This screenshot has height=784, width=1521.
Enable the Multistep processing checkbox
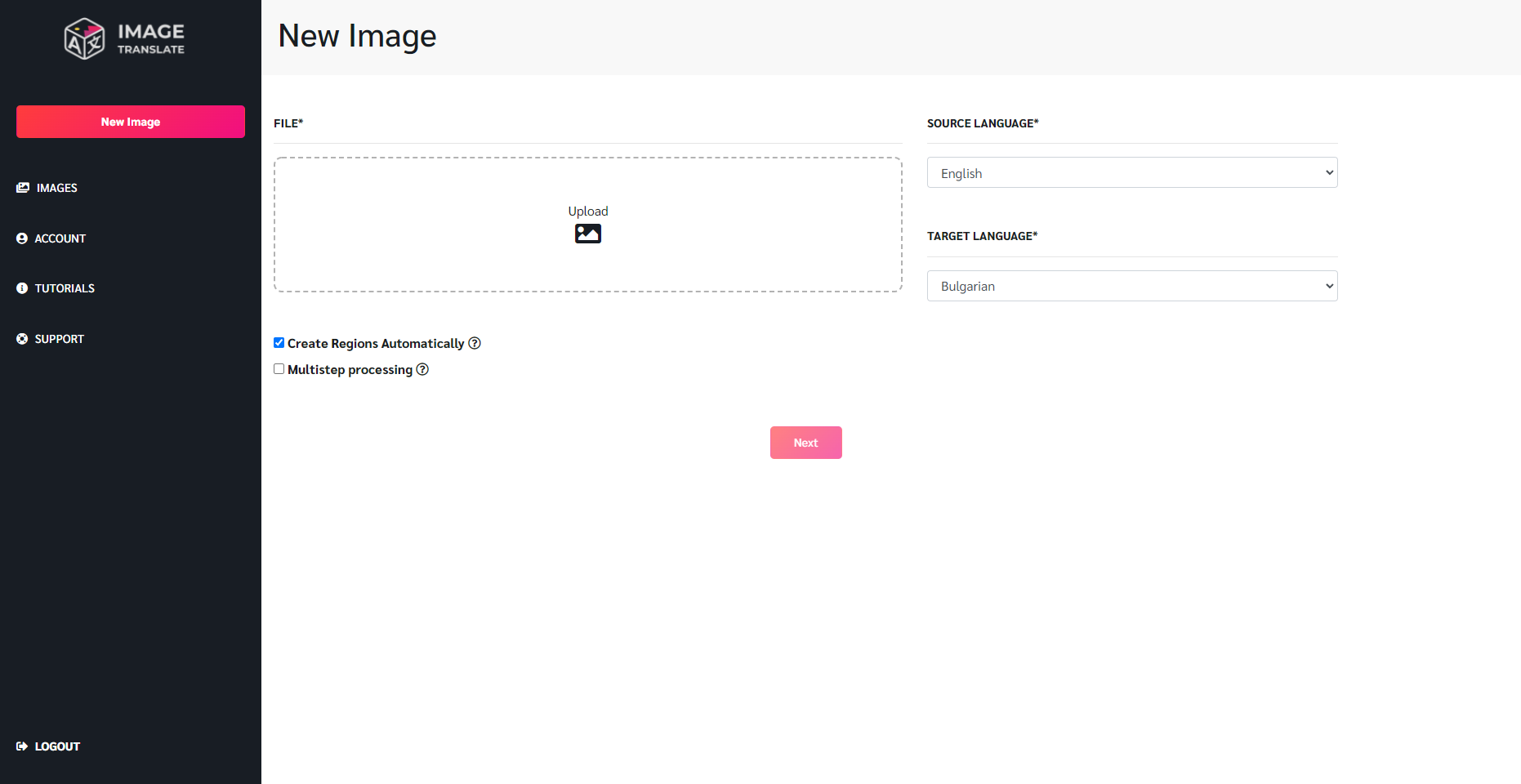(279, 369)
